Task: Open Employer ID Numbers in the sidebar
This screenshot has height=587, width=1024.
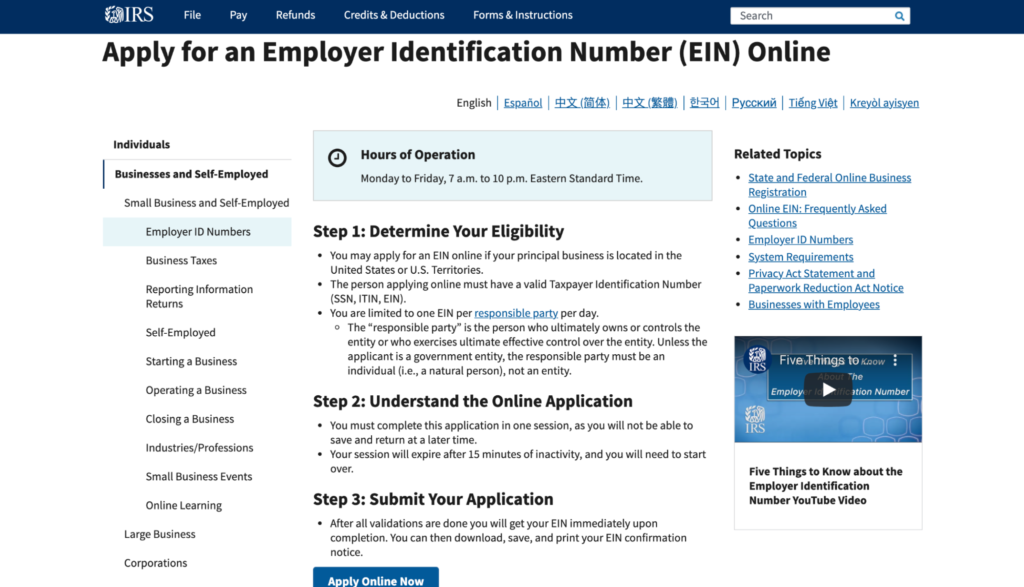Action: point(197,231)
